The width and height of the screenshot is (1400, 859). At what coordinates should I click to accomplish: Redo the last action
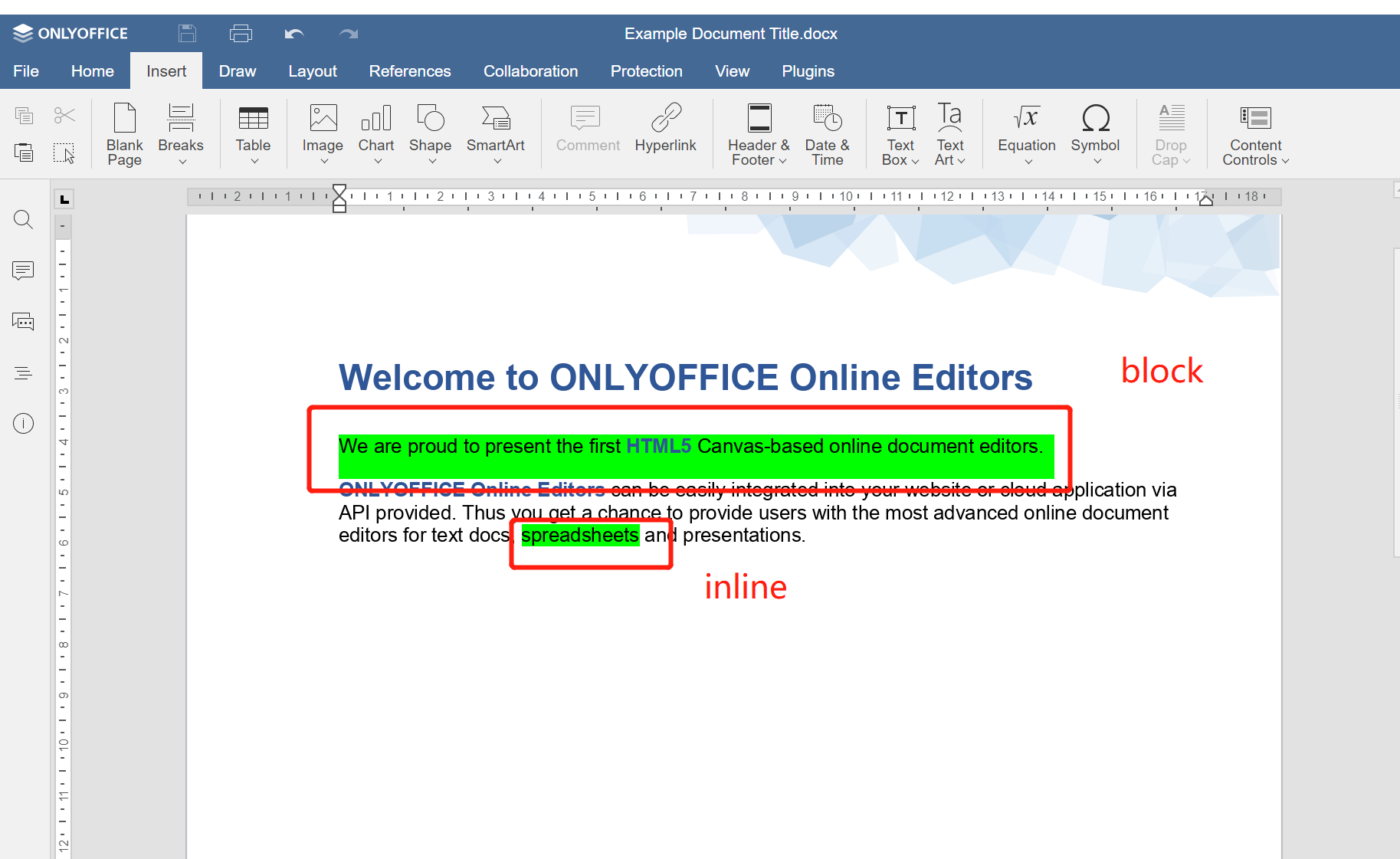coord(349,34)
